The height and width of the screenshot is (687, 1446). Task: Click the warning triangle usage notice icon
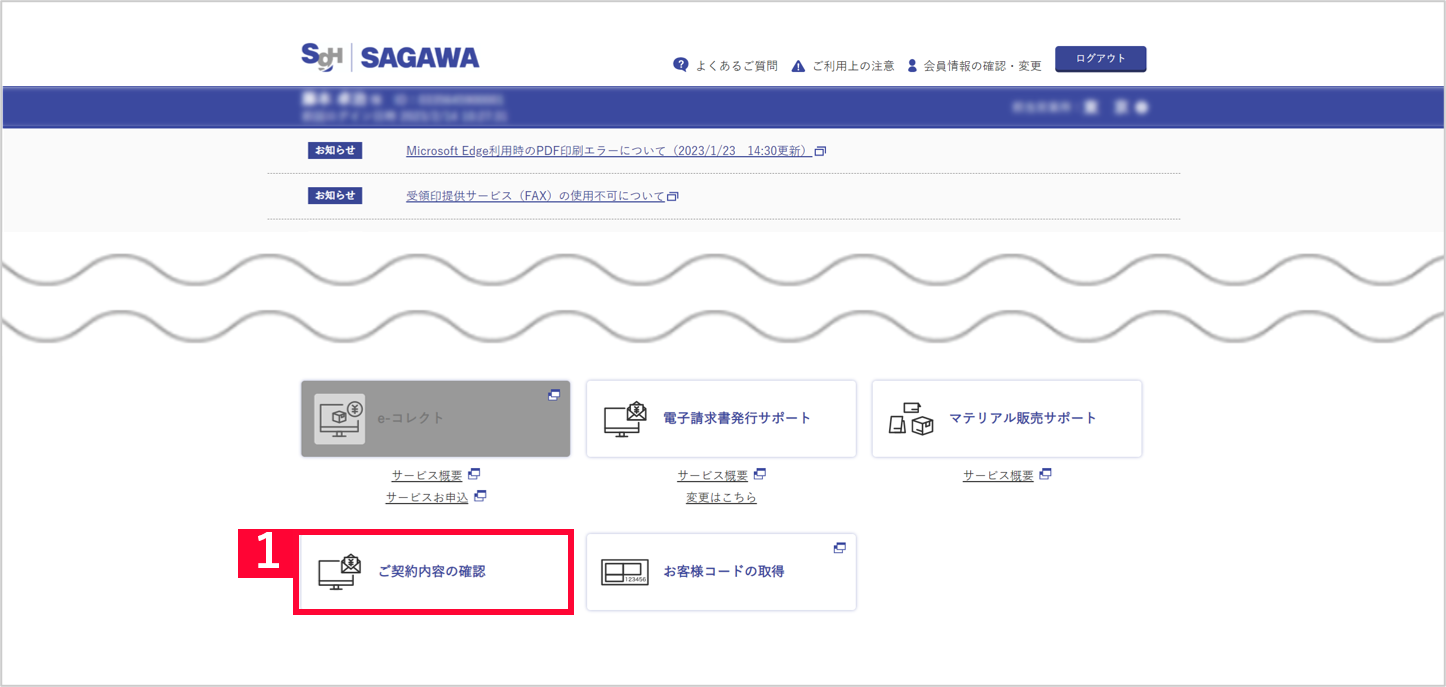tap(798, 66)
